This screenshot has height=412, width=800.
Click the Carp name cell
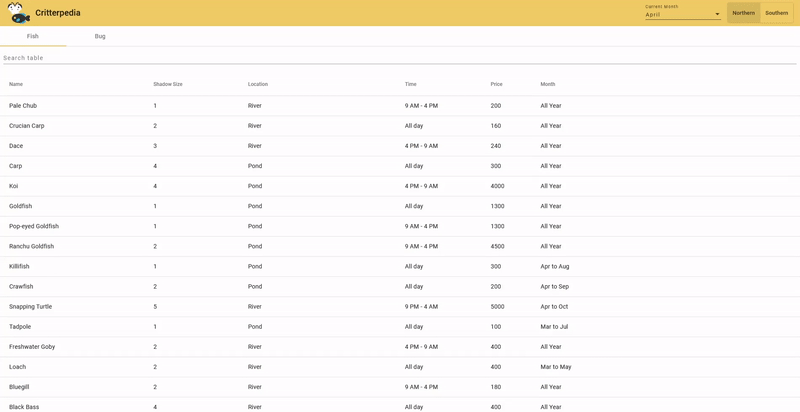pyautogui.click(x=15, y=166)
